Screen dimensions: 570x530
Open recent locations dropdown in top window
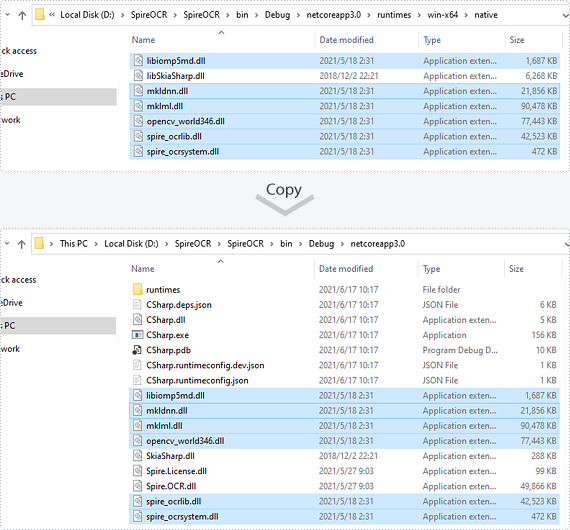8,15
